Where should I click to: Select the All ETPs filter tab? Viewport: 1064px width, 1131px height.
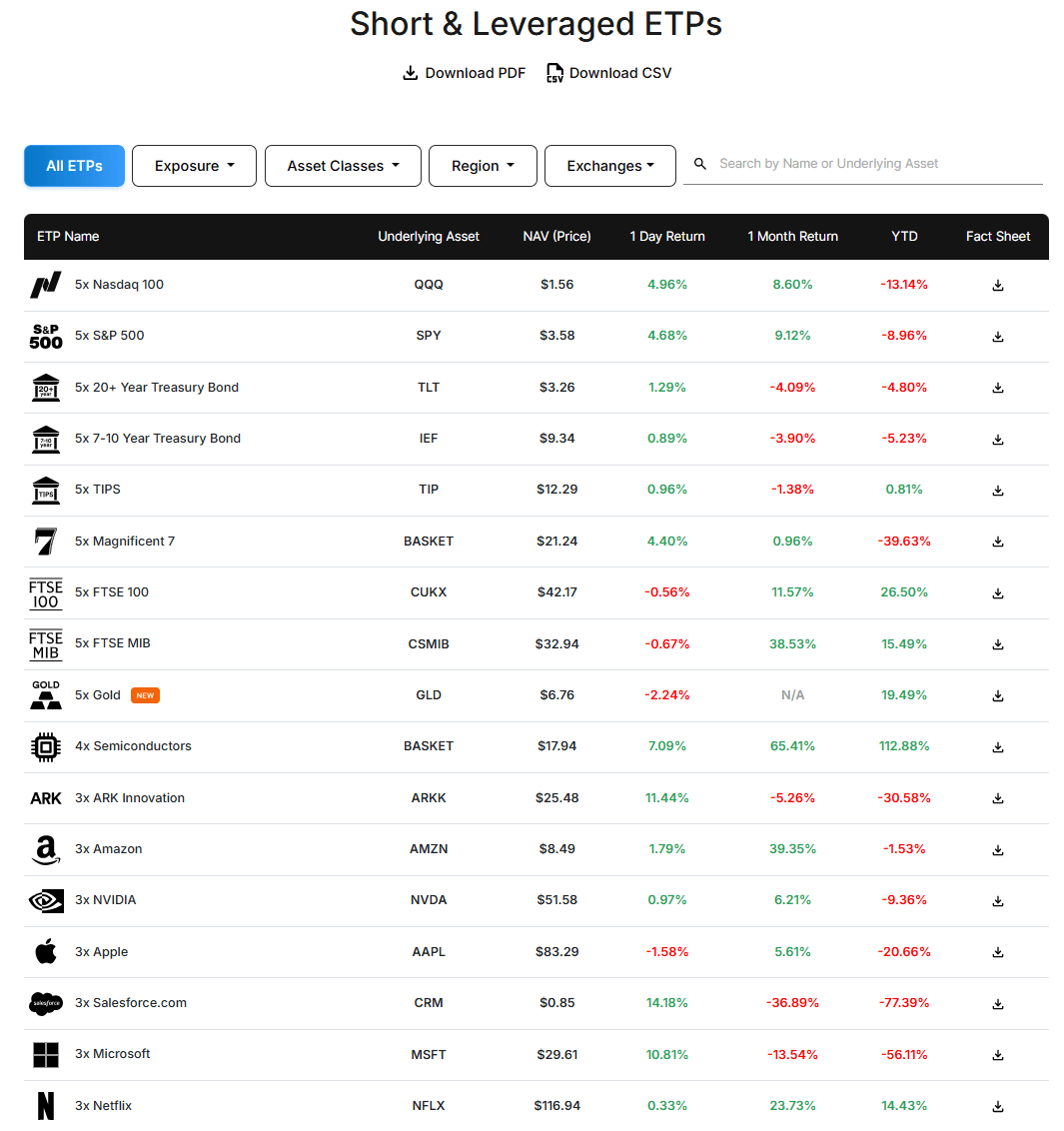pyautogui.click(x=74, y=165)
